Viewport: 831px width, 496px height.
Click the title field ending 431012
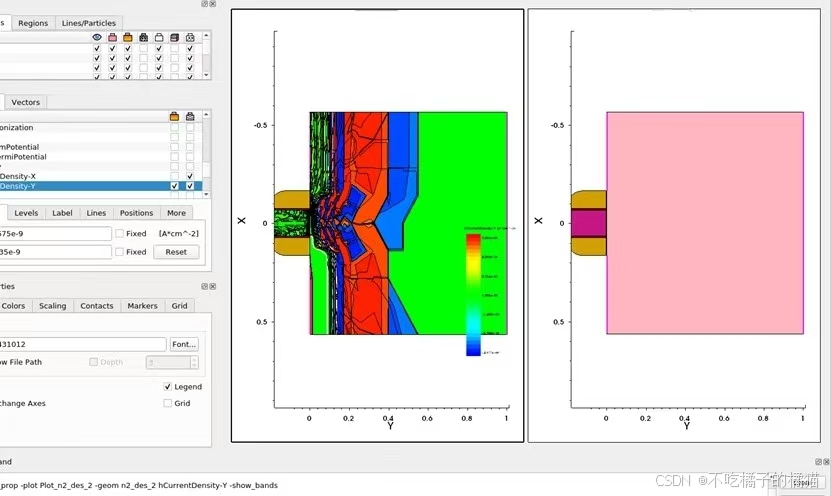click(x=83, y=344)
